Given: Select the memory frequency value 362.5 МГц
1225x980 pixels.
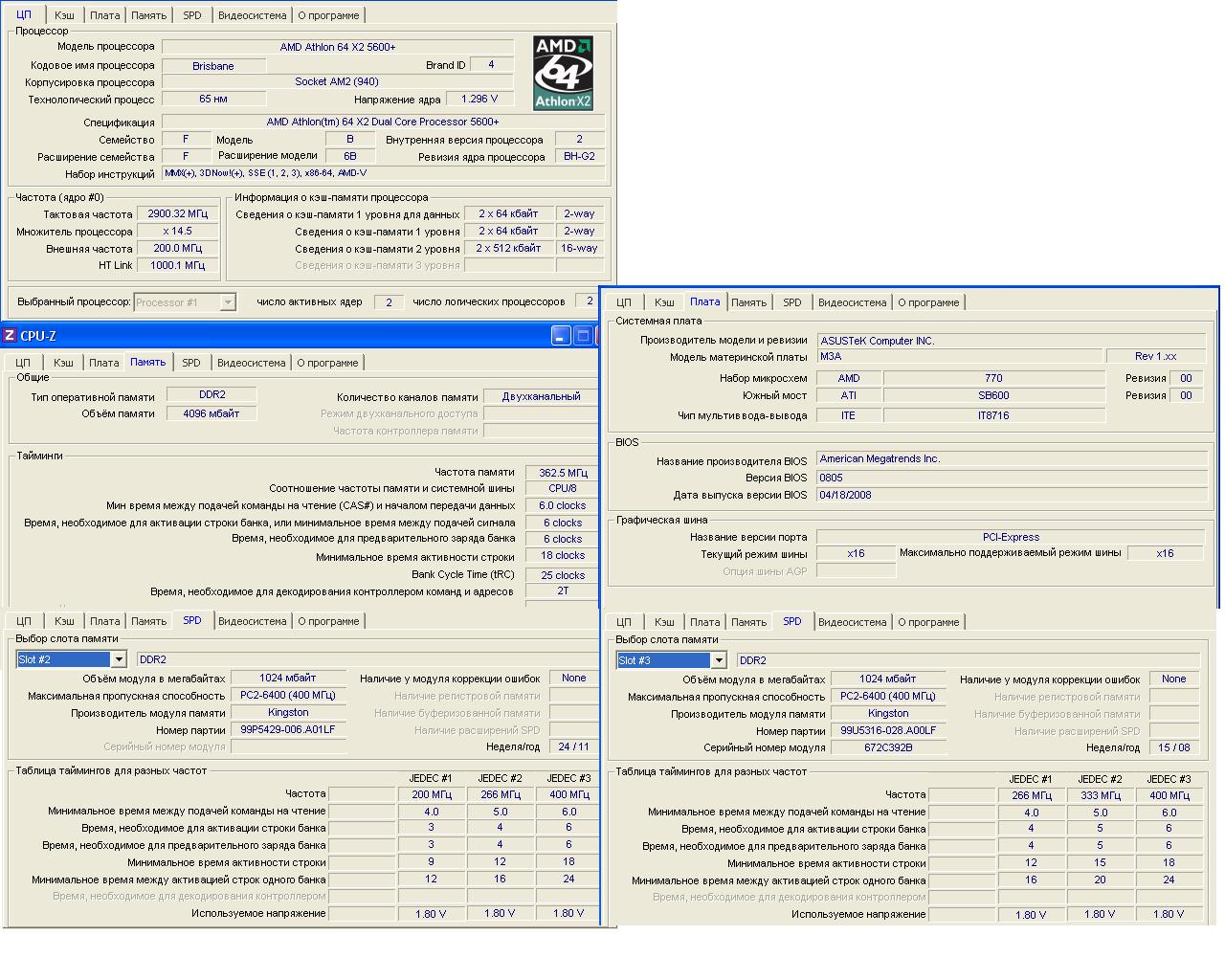Looking at the screenshot, I should pos(563,473).
